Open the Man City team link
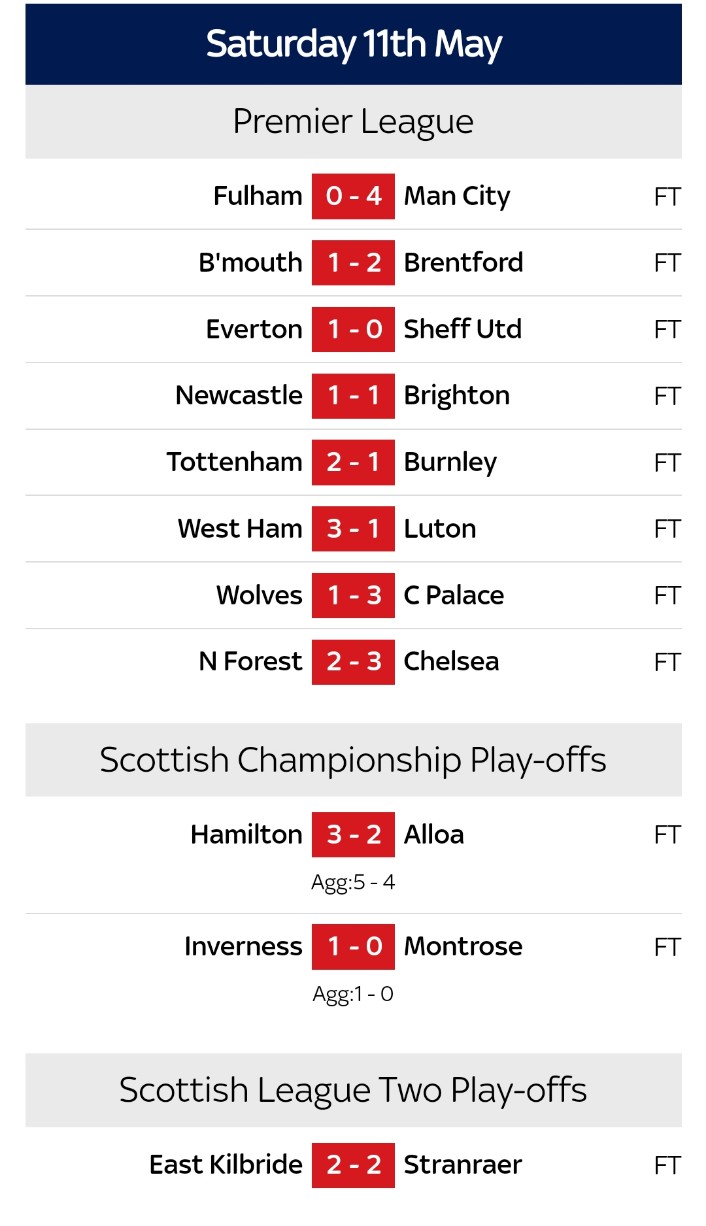This screenshot has height=1226, width=706. [x=456, y=196]
